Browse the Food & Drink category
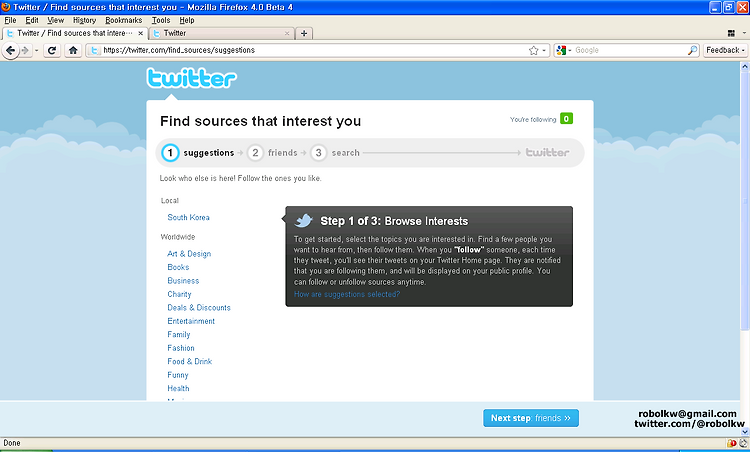The height and width of the screenshot is (452, 750). (189, 361)
